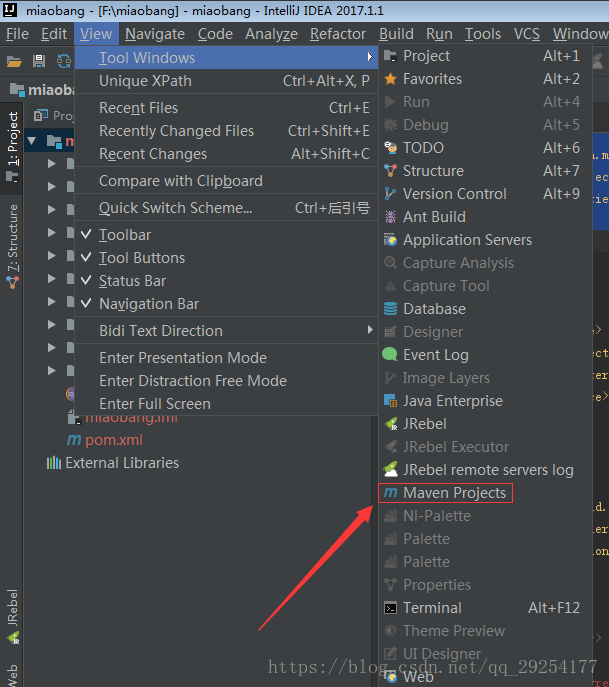Image resolution: width=609 pixels, height=687 pixels.
Task: Click the Project view selector icon
Action: (41, 115)
